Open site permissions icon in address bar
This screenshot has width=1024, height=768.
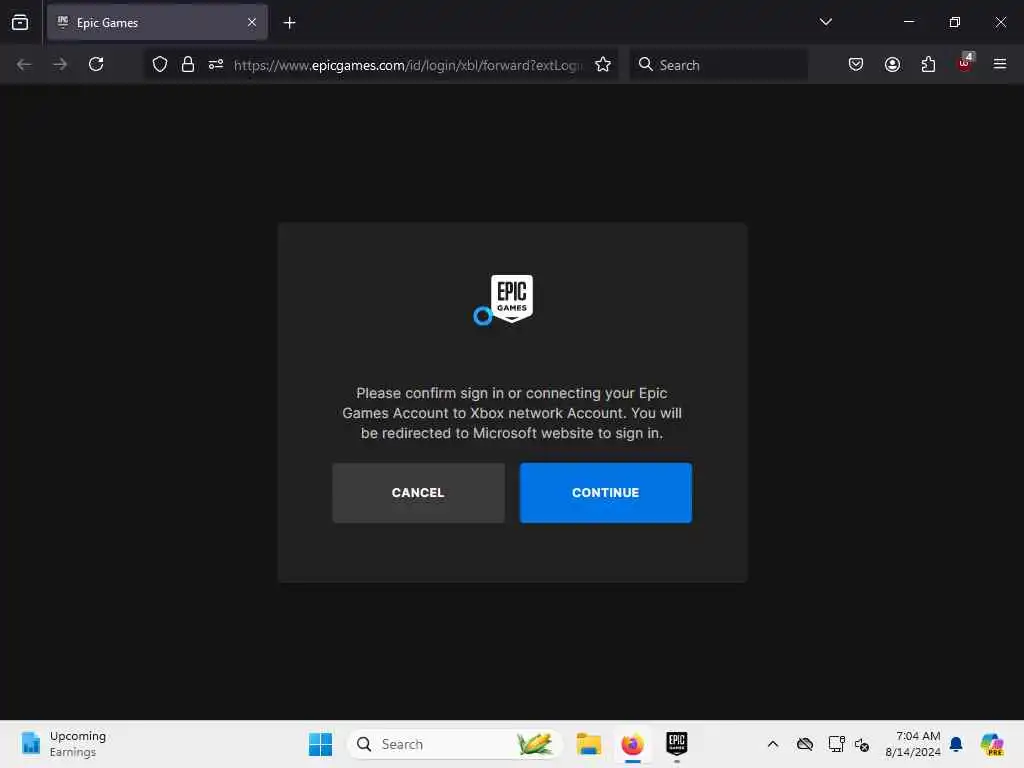coord(216,64)
